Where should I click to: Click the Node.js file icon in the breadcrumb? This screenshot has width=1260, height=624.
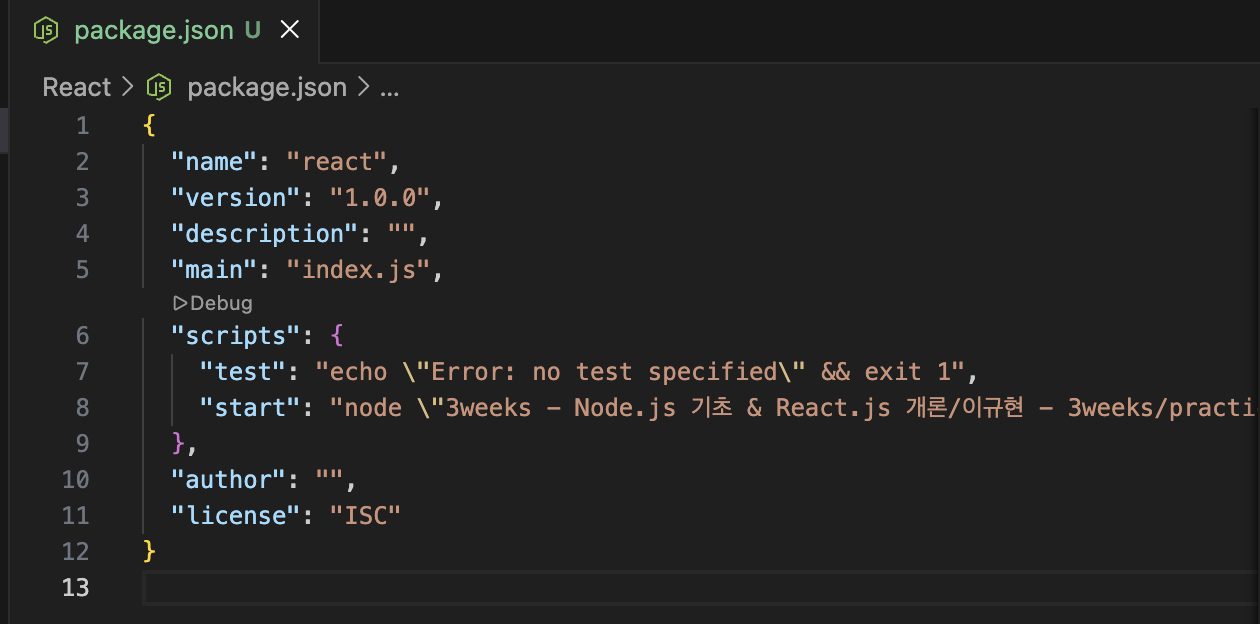click(x=159, y=88)
